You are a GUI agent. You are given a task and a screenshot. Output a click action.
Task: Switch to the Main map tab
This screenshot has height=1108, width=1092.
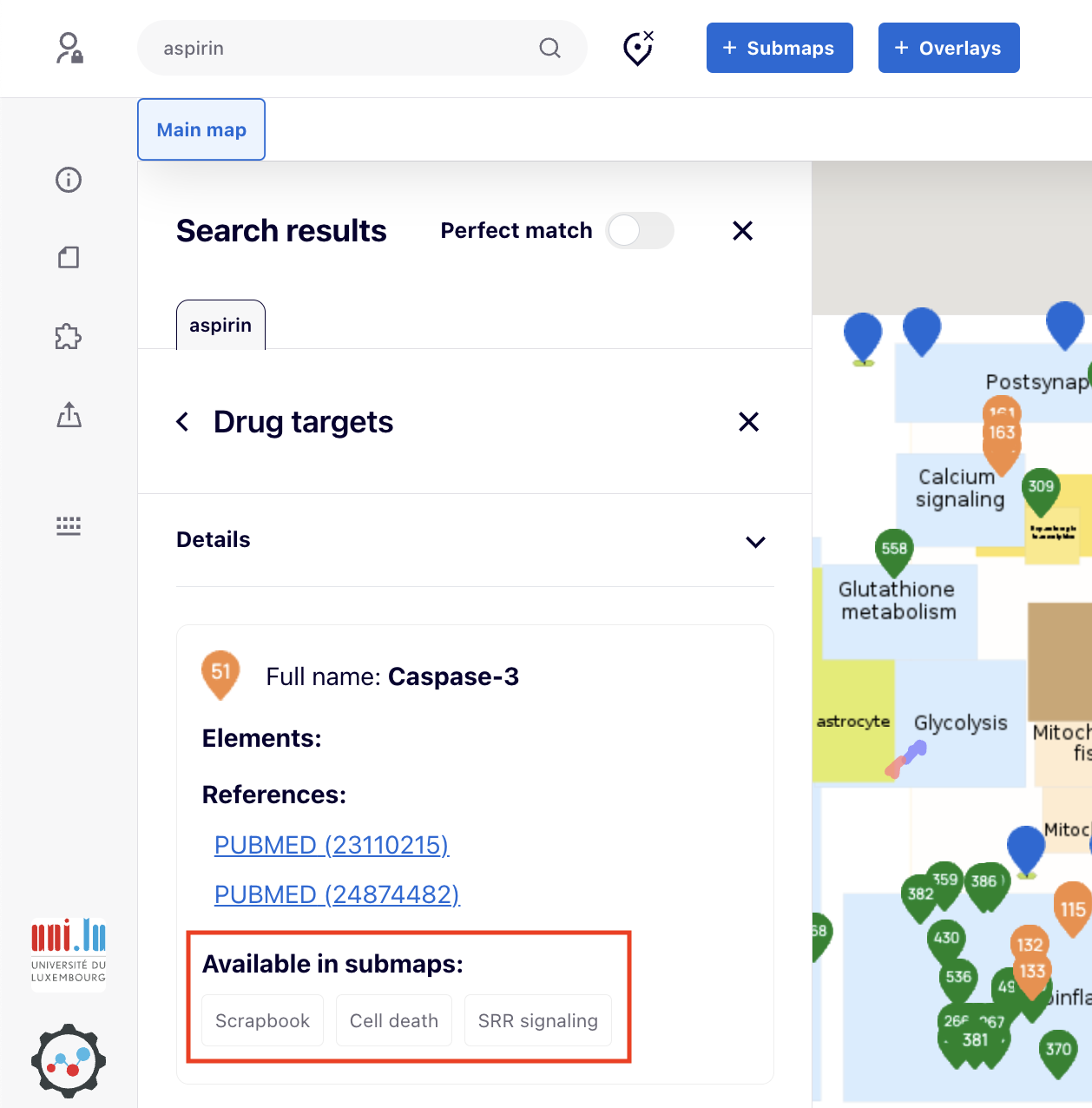point(201,129)
